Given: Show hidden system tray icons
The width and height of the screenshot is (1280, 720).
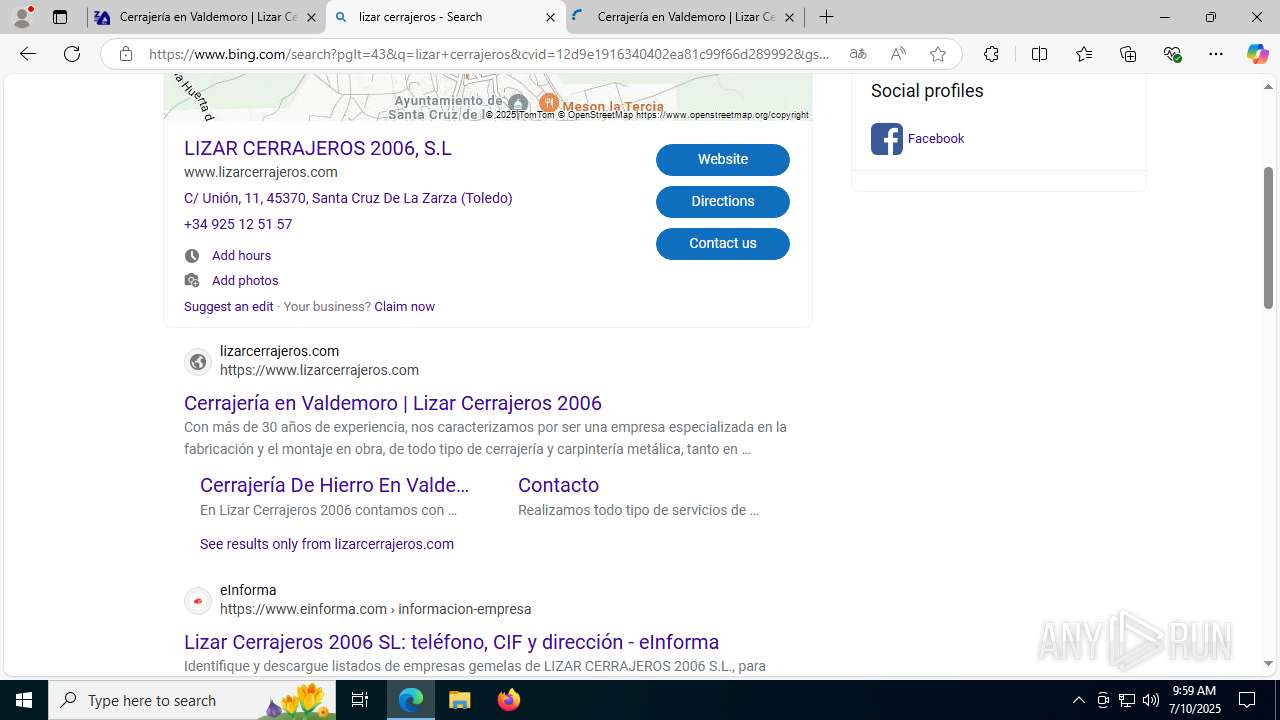Looking at the screenshot, I should point(1078,700).
